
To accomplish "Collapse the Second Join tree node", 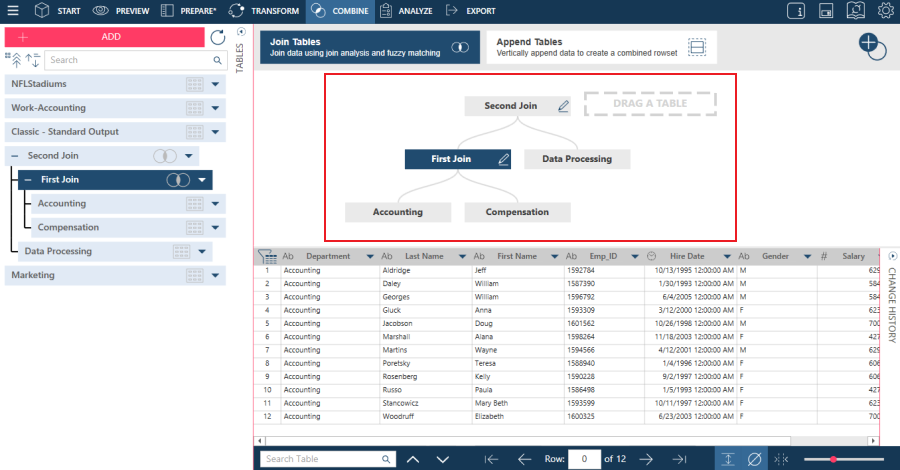I will (15, 156).
